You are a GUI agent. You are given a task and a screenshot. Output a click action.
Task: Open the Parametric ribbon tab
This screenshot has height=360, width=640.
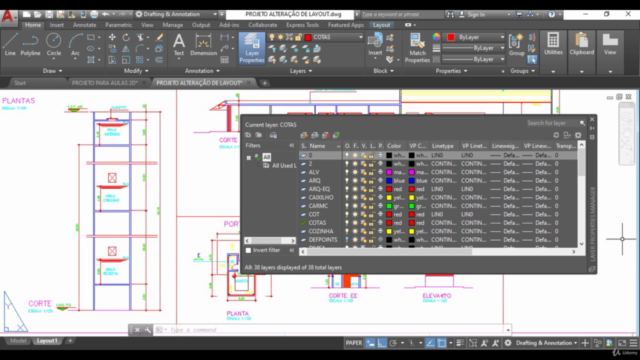[x=118, y=25]
